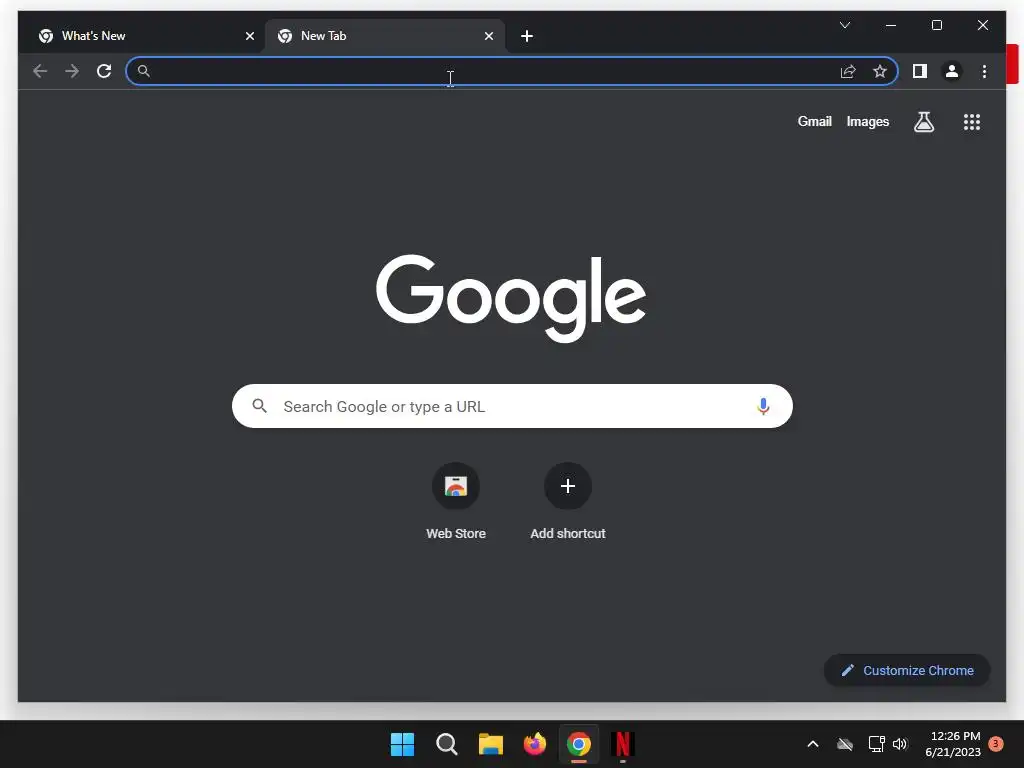Open Netflix from the taskbar
This screenshot has height=768, width=1024.
(622, 744)
